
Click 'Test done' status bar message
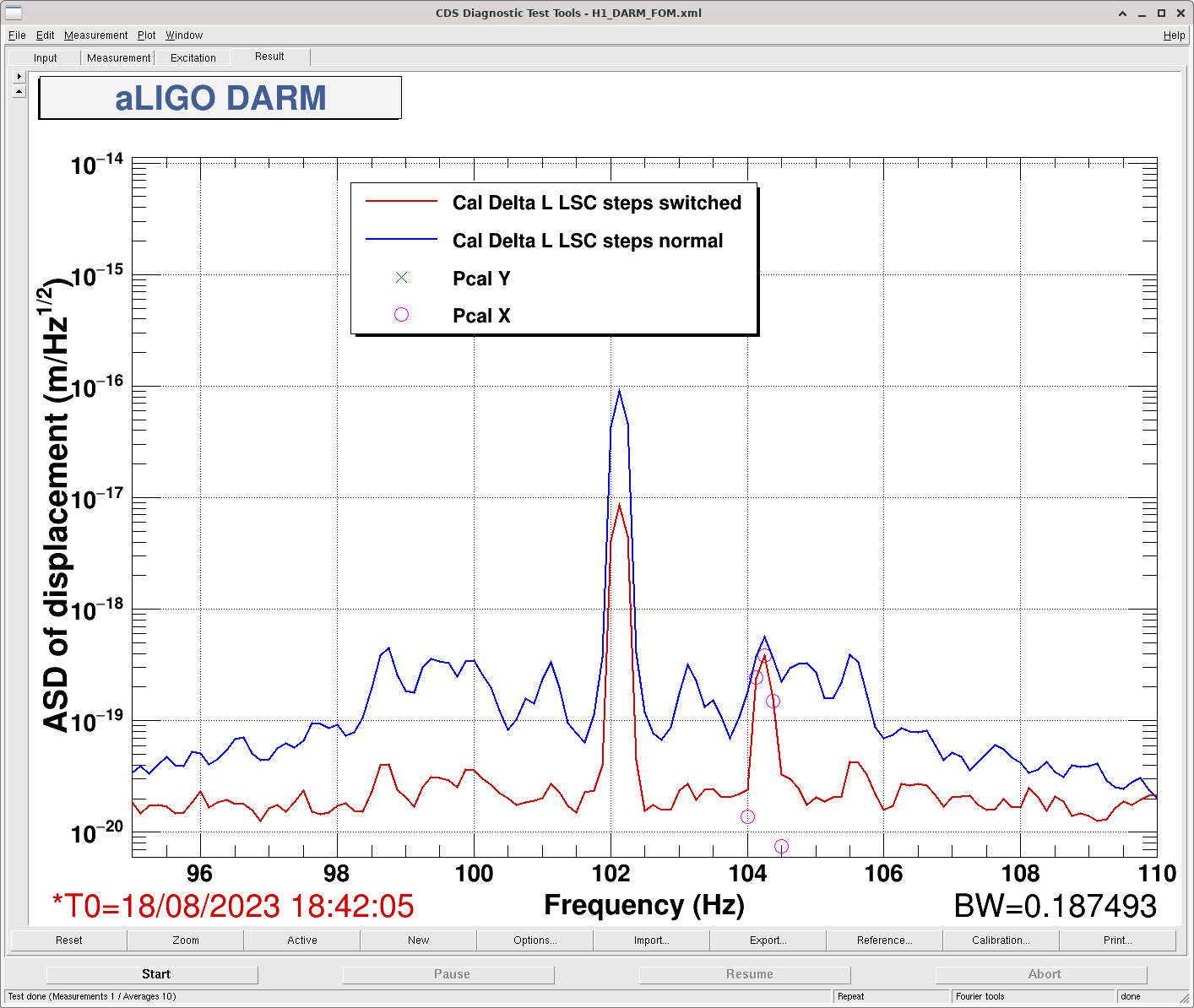coord(92,996)
